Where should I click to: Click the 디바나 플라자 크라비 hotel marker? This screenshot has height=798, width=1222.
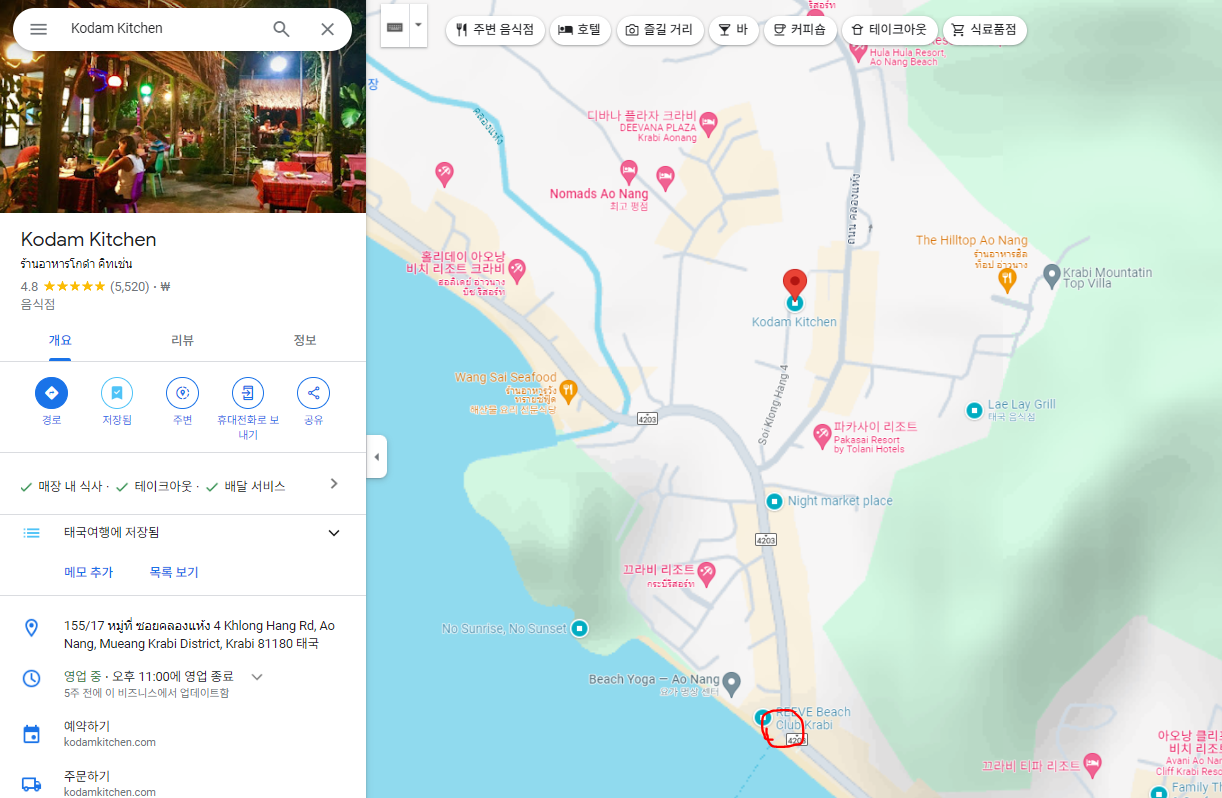pos(708,123)
